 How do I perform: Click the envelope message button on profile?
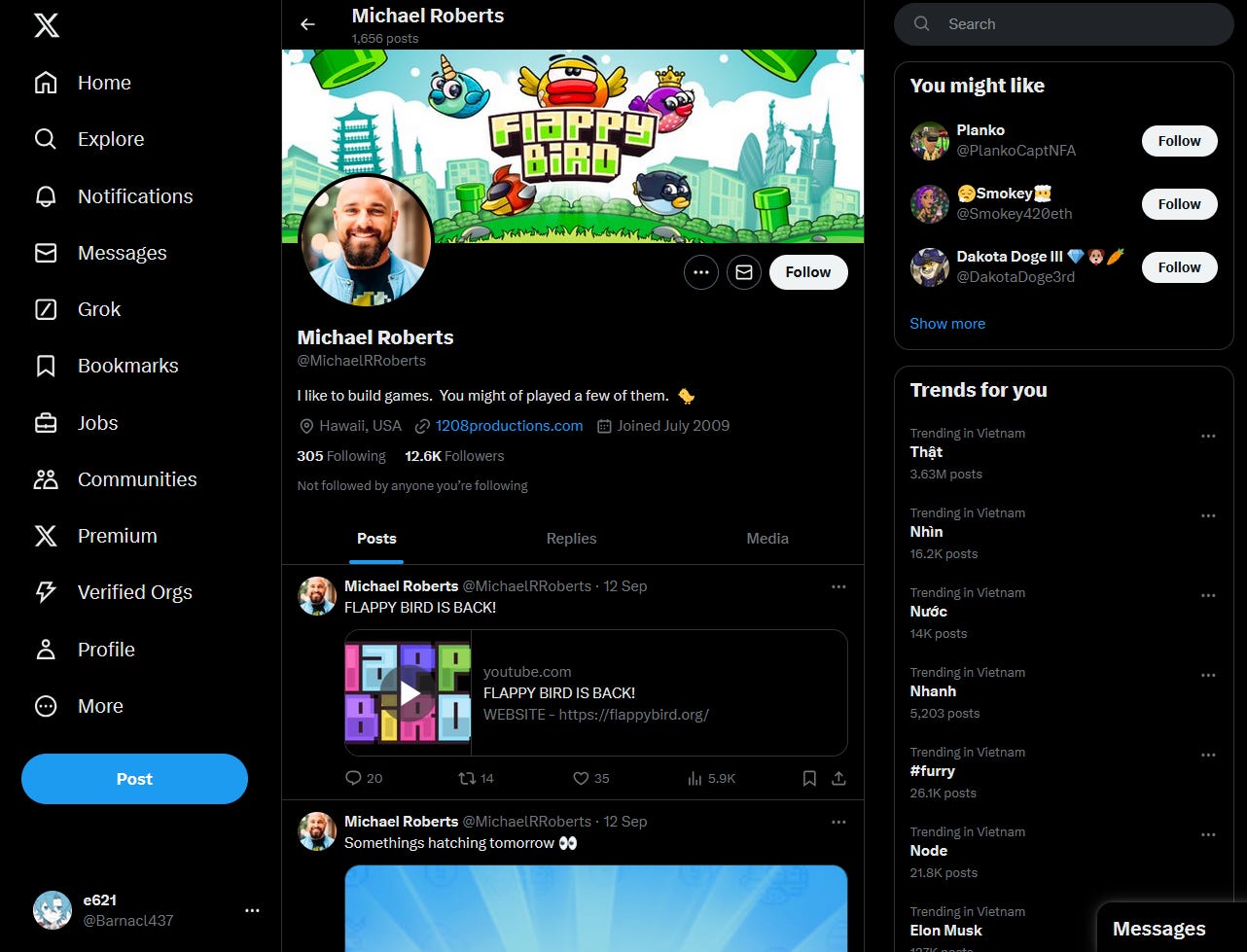pos(744,272)
